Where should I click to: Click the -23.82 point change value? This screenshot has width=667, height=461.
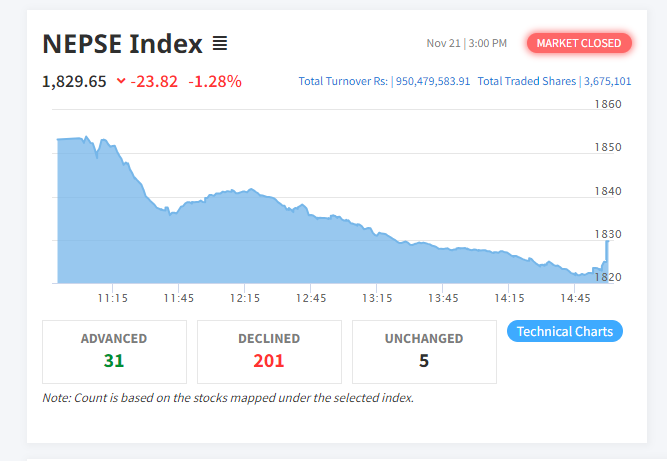click(155, 81)
